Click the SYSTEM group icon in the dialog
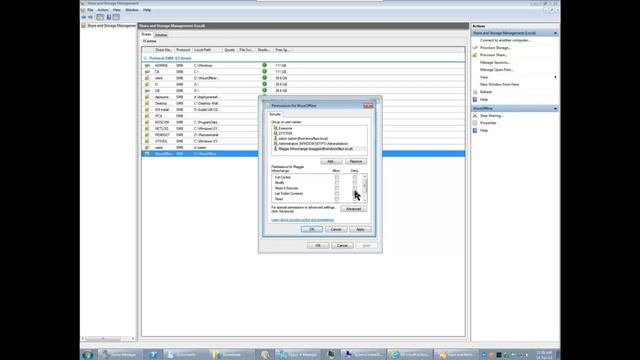Viewport: 640px width, 360px height. click(x=276, y=133)
